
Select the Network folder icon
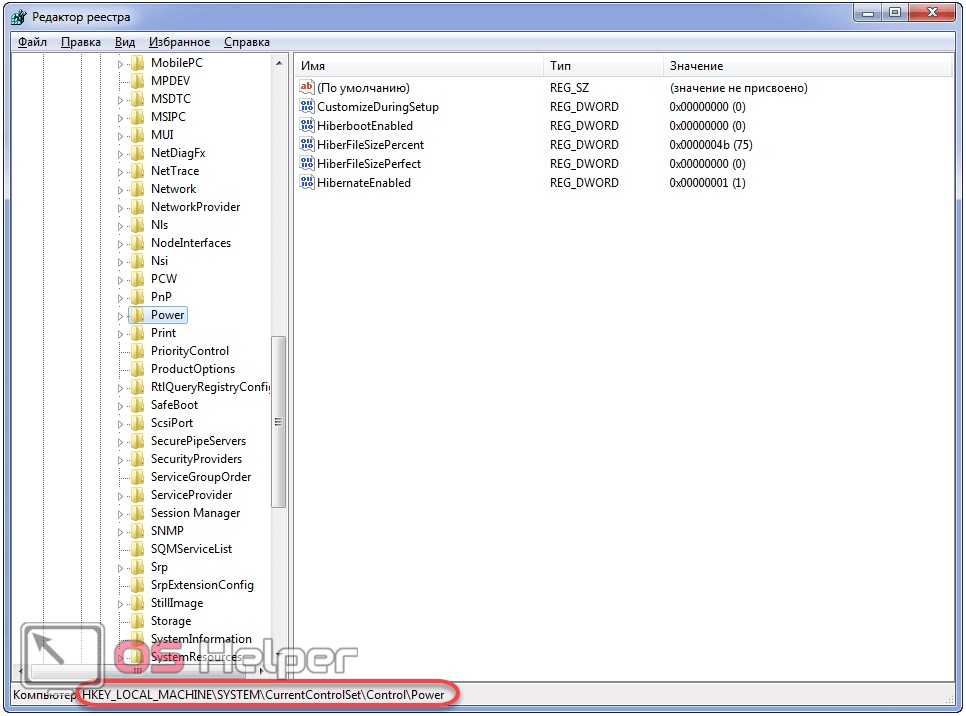[138, 189]
